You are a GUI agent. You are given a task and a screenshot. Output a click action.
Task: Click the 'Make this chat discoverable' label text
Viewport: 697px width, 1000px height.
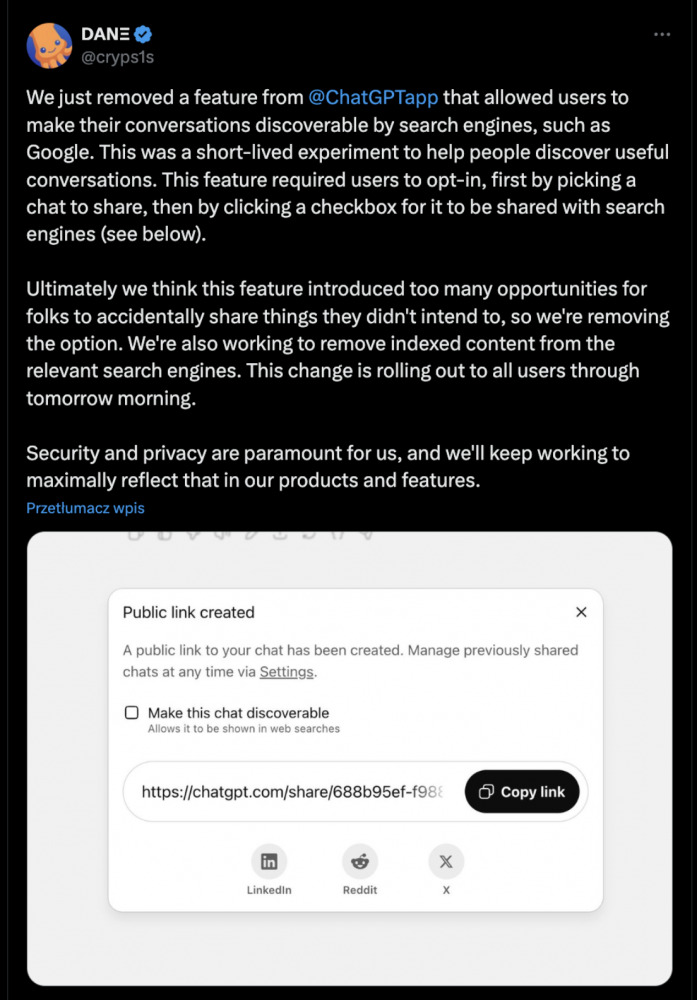[x=238, y=712]
